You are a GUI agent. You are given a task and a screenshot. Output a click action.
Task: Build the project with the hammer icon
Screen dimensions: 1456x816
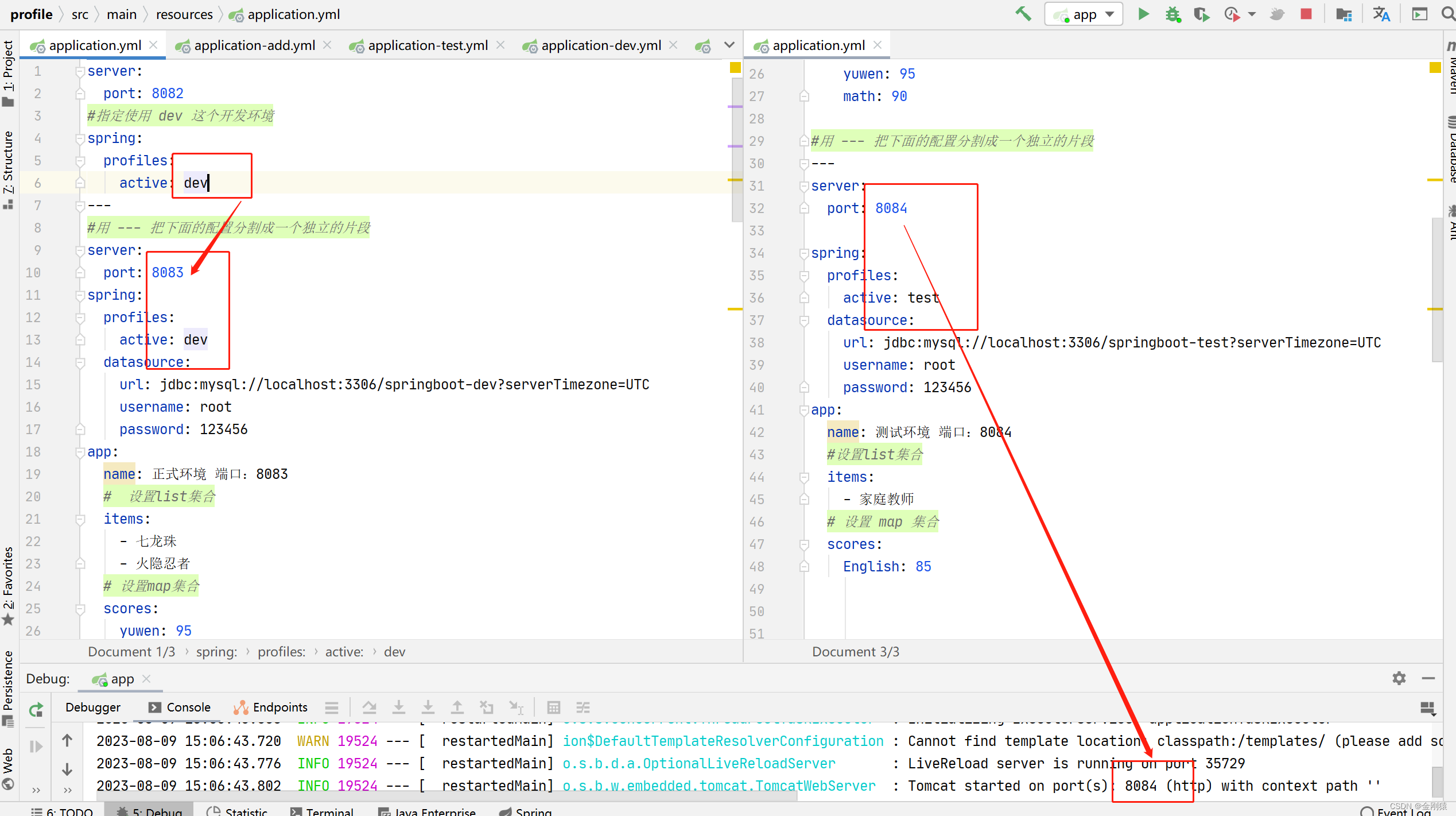tap(1023, 14)
